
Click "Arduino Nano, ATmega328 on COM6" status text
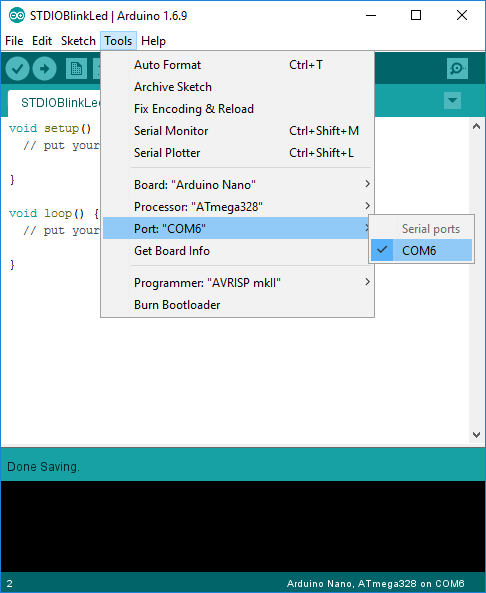click(375, 584)
